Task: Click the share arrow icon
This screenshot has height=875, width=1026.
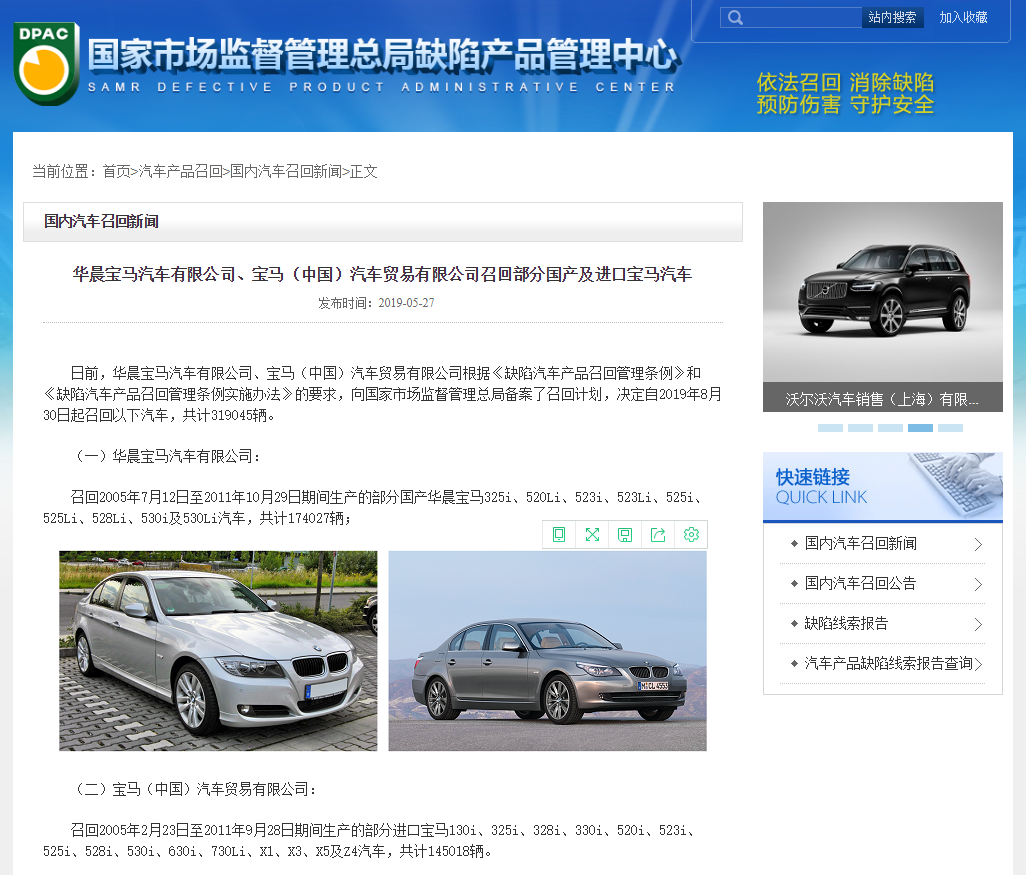Action: [658, 535]
